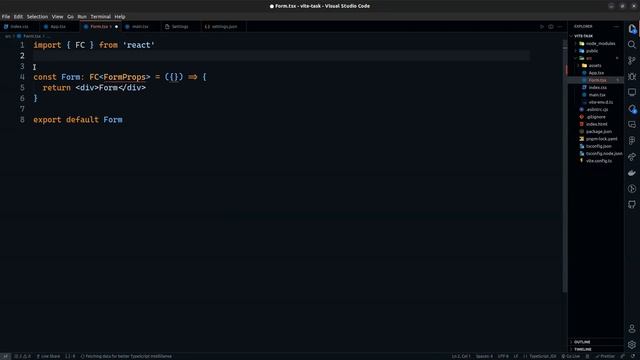Open Explorer panel more actions ellipsis
Image resolution: width=640 pixels, height=360 pixels.
click(x=616, y=27)
